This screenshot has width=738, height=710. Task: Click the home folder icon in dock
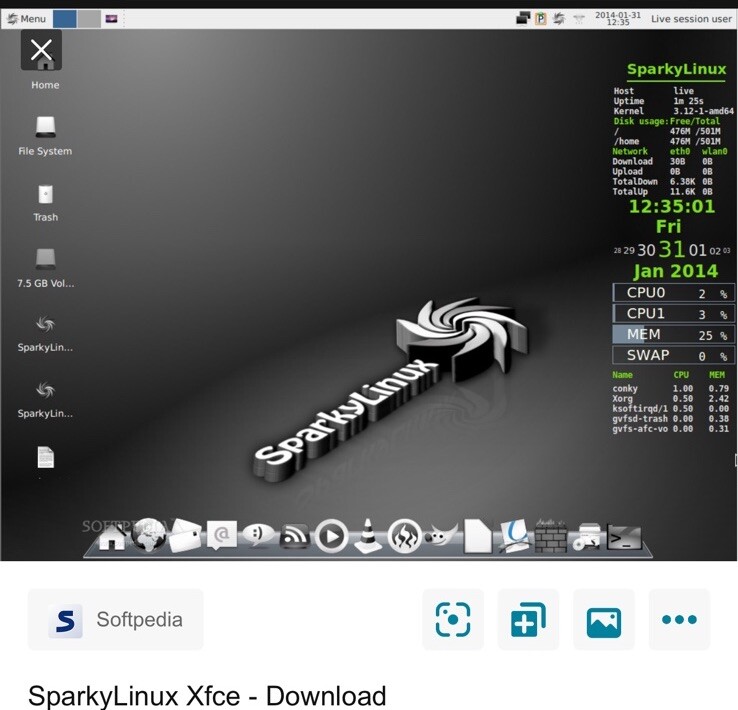(x=111, y=536)
